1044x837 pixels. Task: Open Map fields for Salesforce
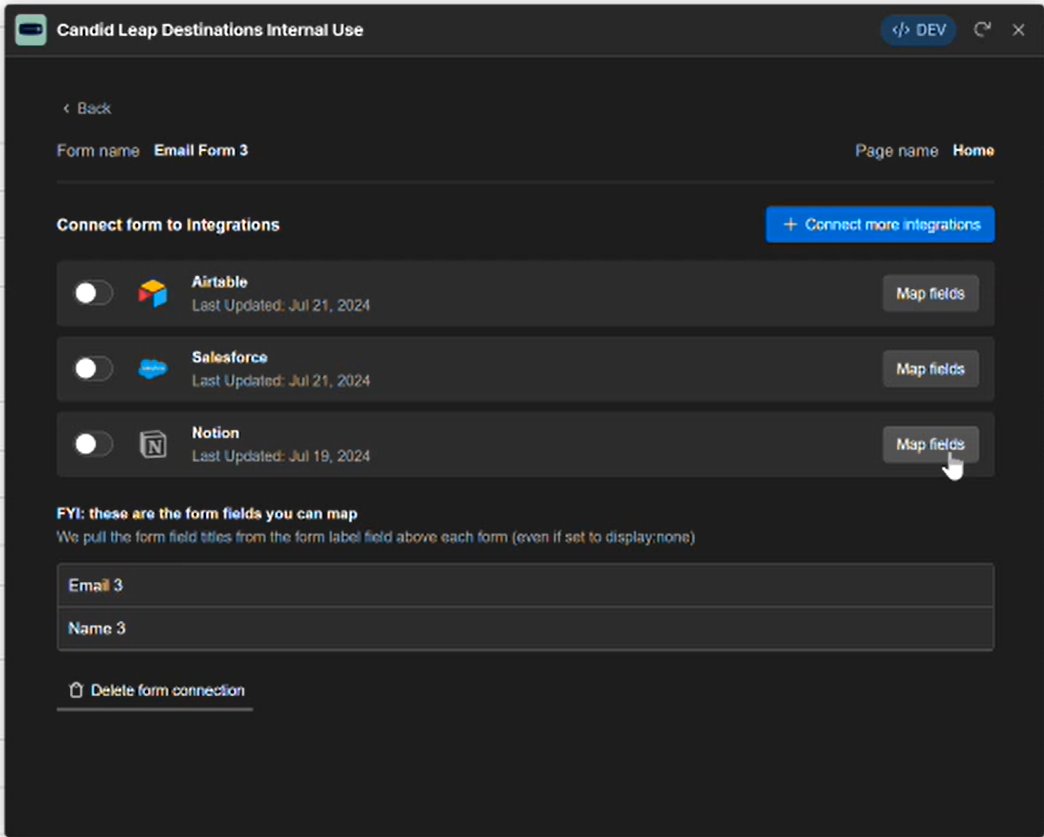[930, 369]
